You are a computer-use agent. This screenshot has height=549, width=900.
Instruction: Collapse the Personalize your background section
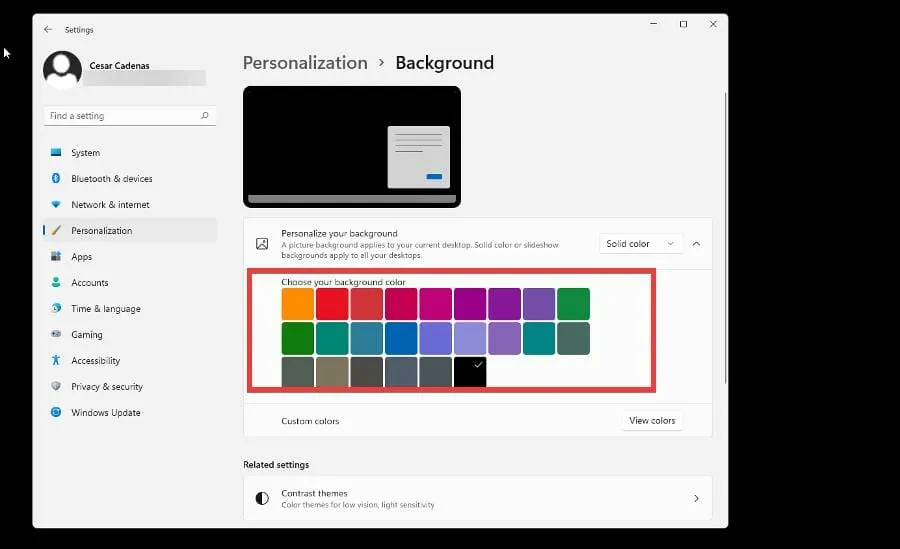696,244
